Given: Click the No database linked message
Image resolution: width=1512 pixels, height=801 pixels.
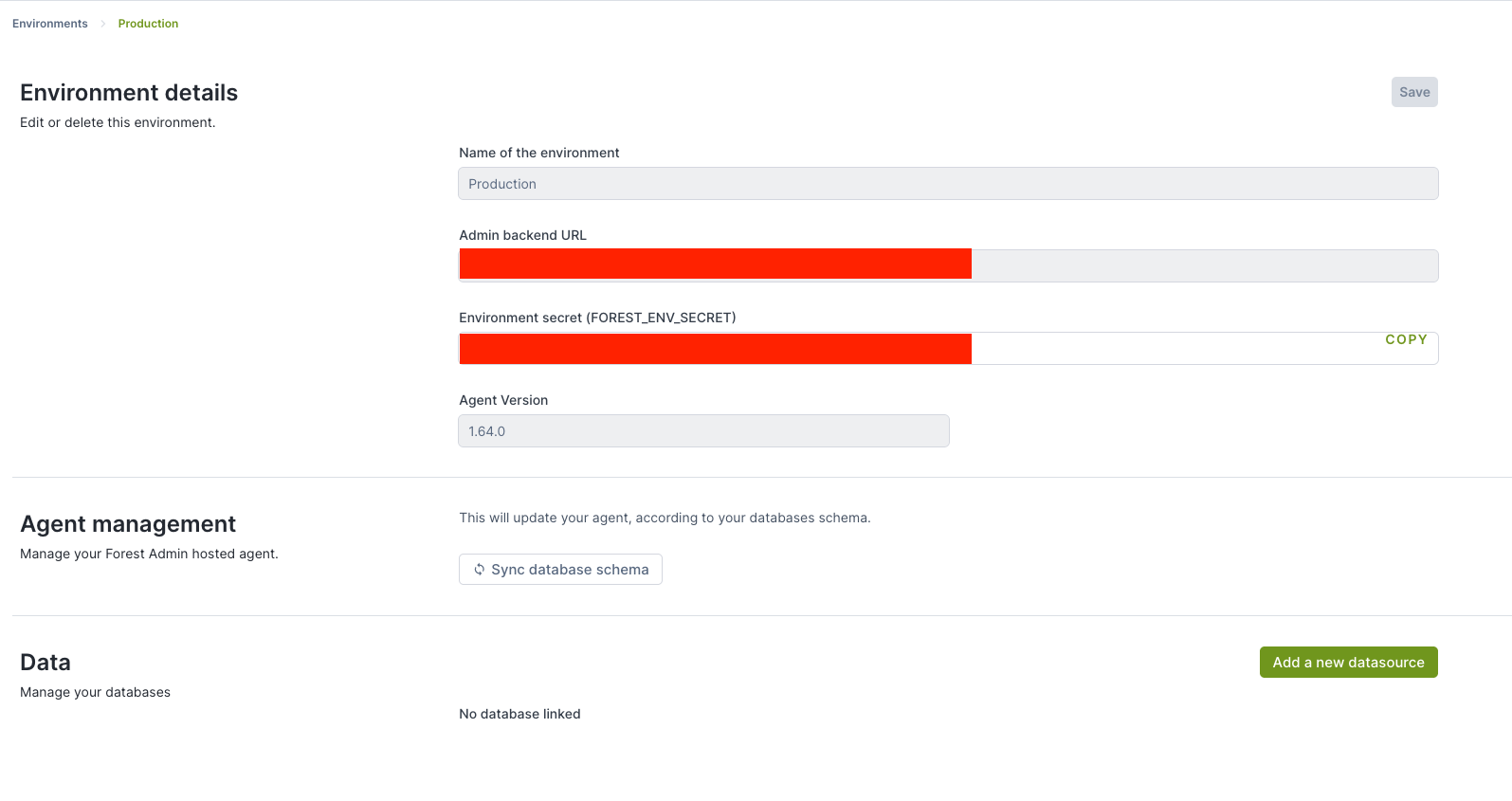Looking at the screenshot, I should 519,714.
